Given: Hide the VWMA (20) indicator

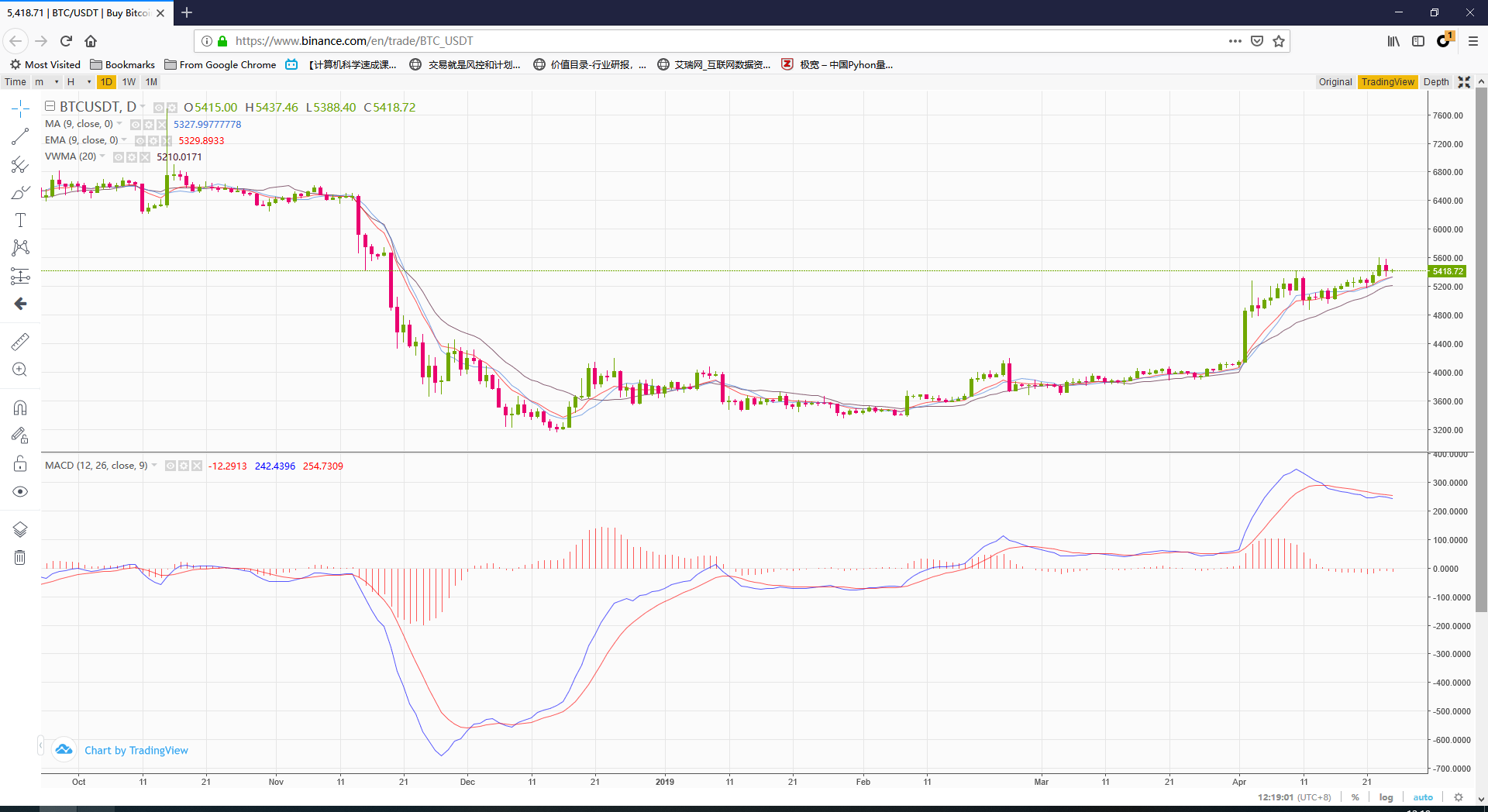Looking at the screenshot, I should (x=119, y=157).
